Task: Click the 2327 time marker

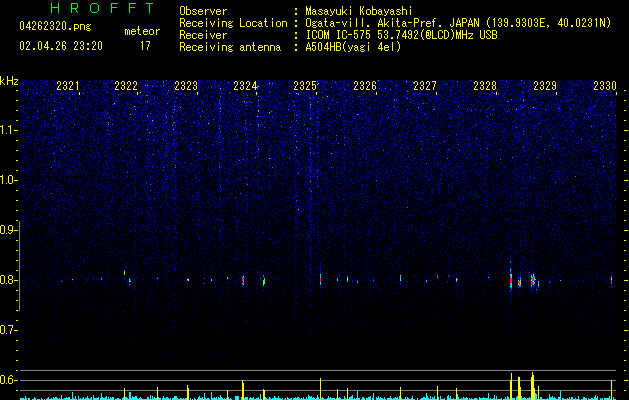Action: [x=425, y=86]
